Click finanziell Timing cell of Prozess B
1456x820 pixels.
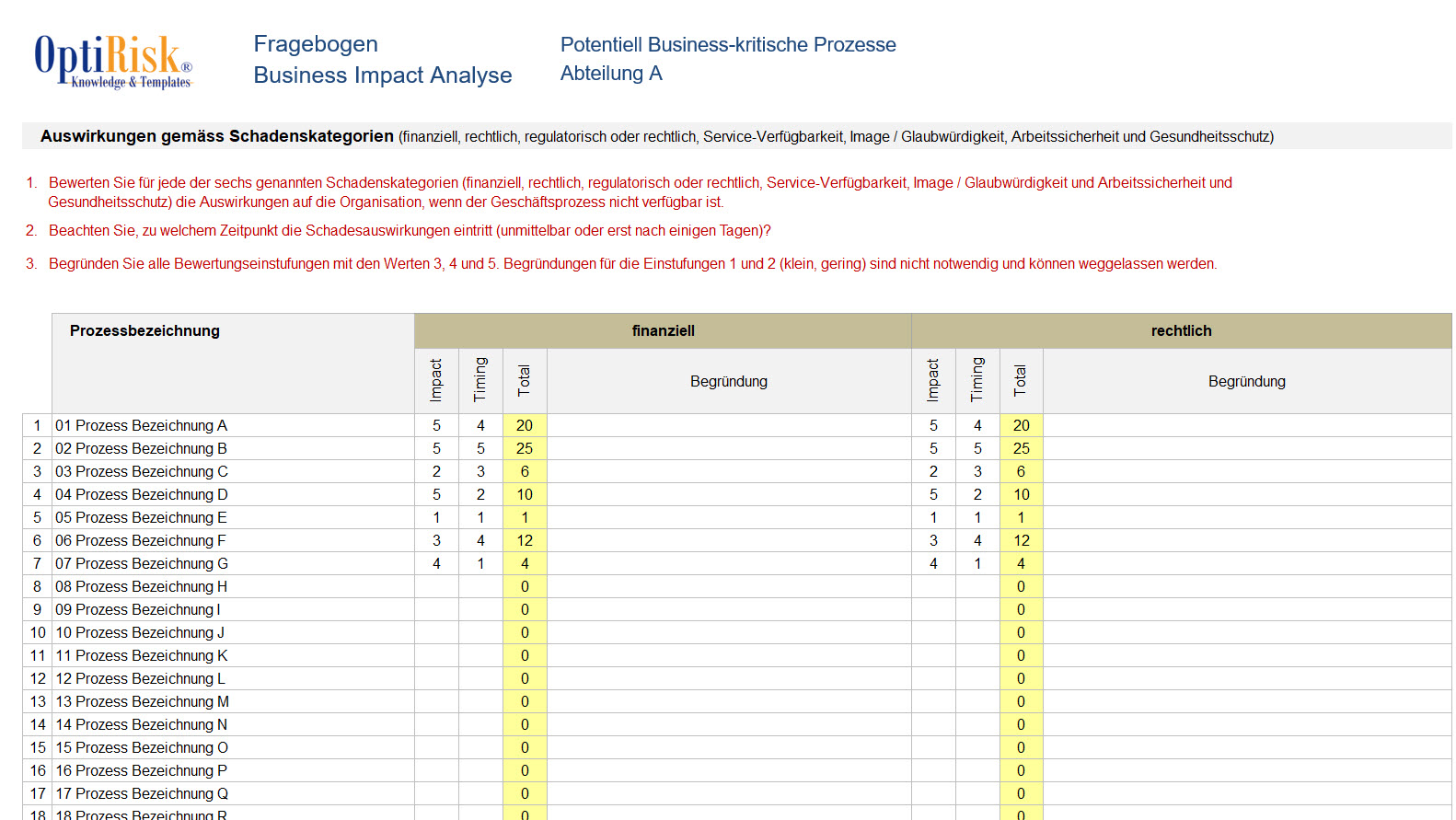[480, 448]
